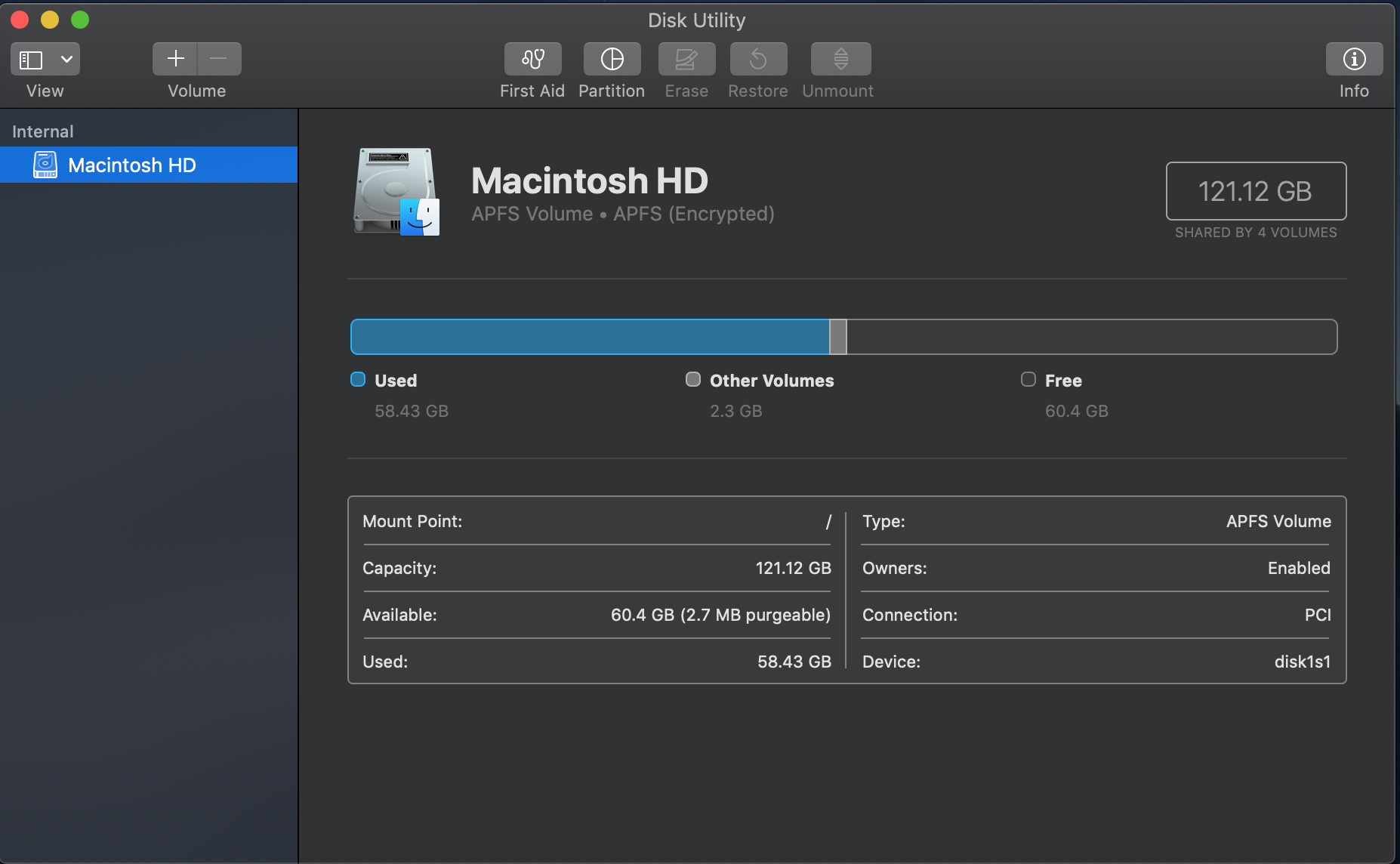1400x864 pixels.
Task: Open the Partition tool
Action: click(612, 59)
